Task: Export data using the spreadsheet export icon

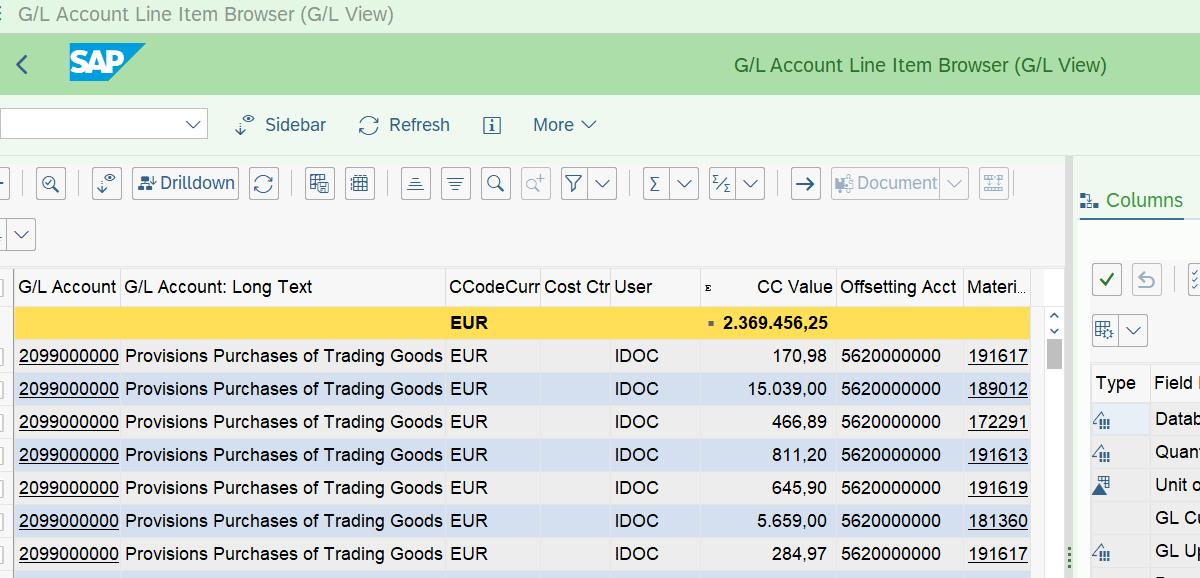Action: [319, 183]
